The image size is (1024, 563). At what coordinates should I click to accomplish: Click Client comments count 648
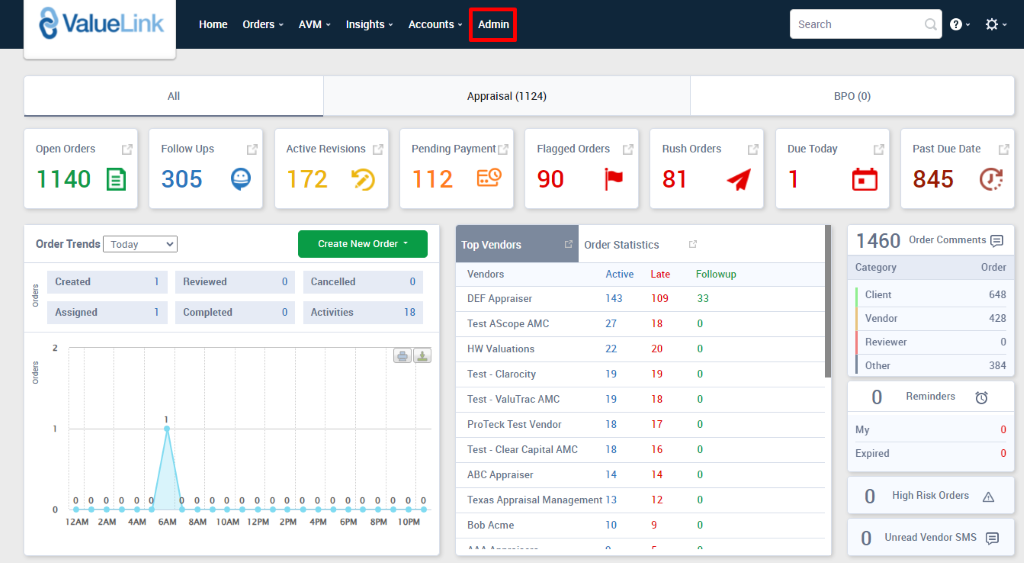(x=997, y=295)
